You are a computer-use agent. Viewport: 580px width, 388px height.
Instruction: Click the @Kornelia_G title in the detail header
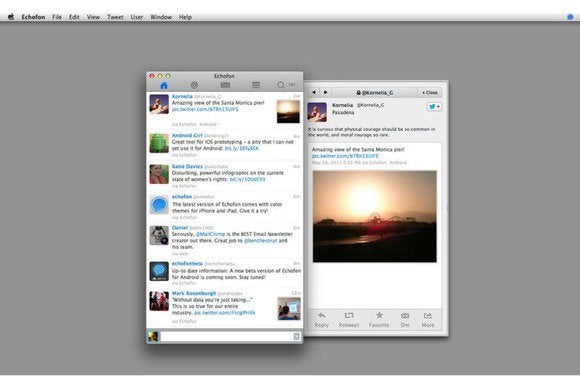tap(375, 92)
